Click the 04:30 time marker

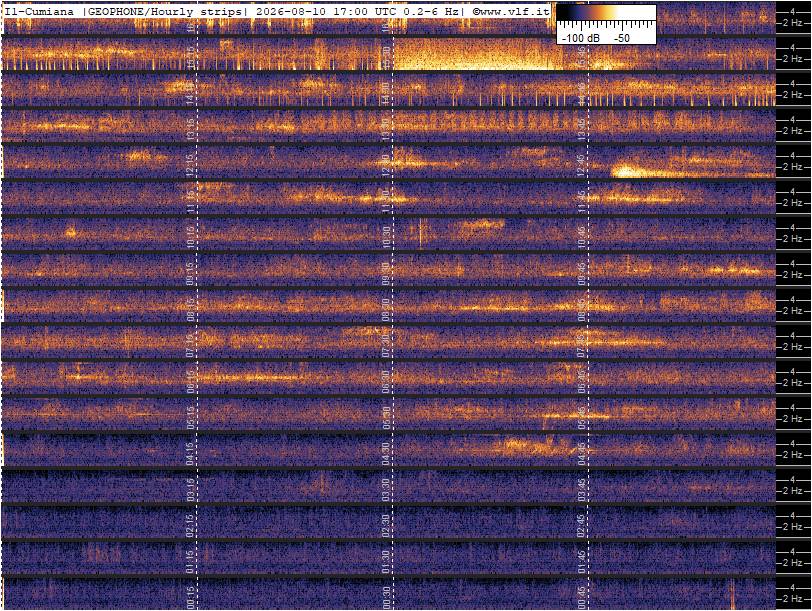(x=386, y=453)
